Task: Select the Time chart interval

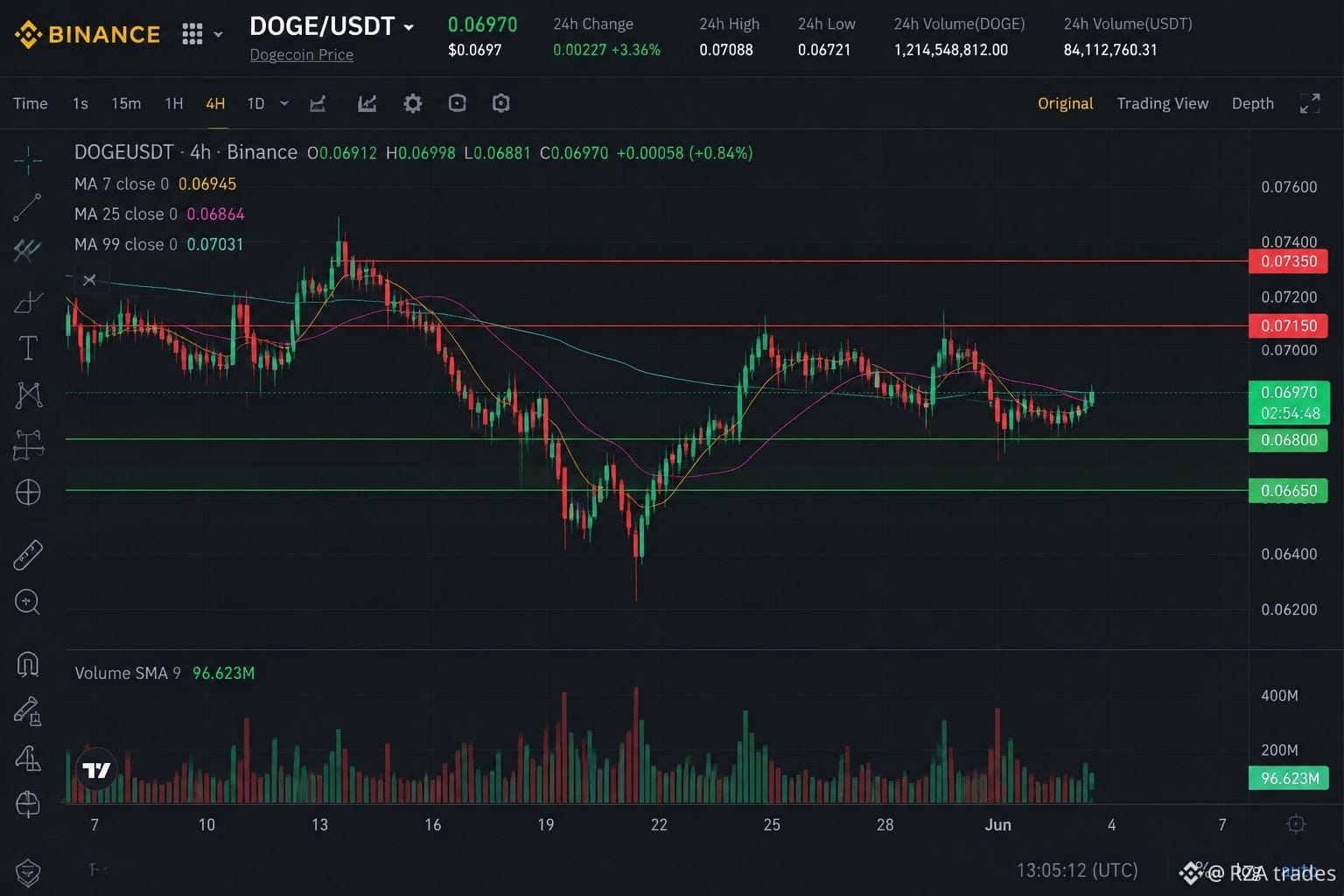Action: pyautogui.click(x=31, y=103)
